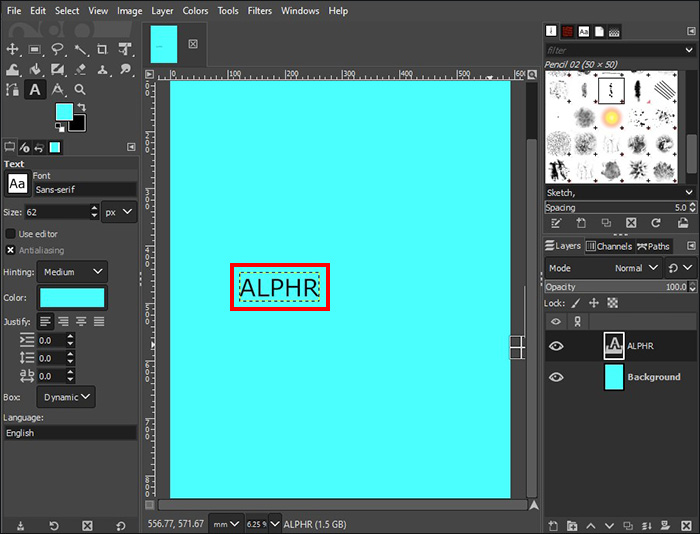Toggle the Antialiasing checkbox
The width and height of the screenshot is (700, 534).
pyautogui.click(x=12, y=250)
